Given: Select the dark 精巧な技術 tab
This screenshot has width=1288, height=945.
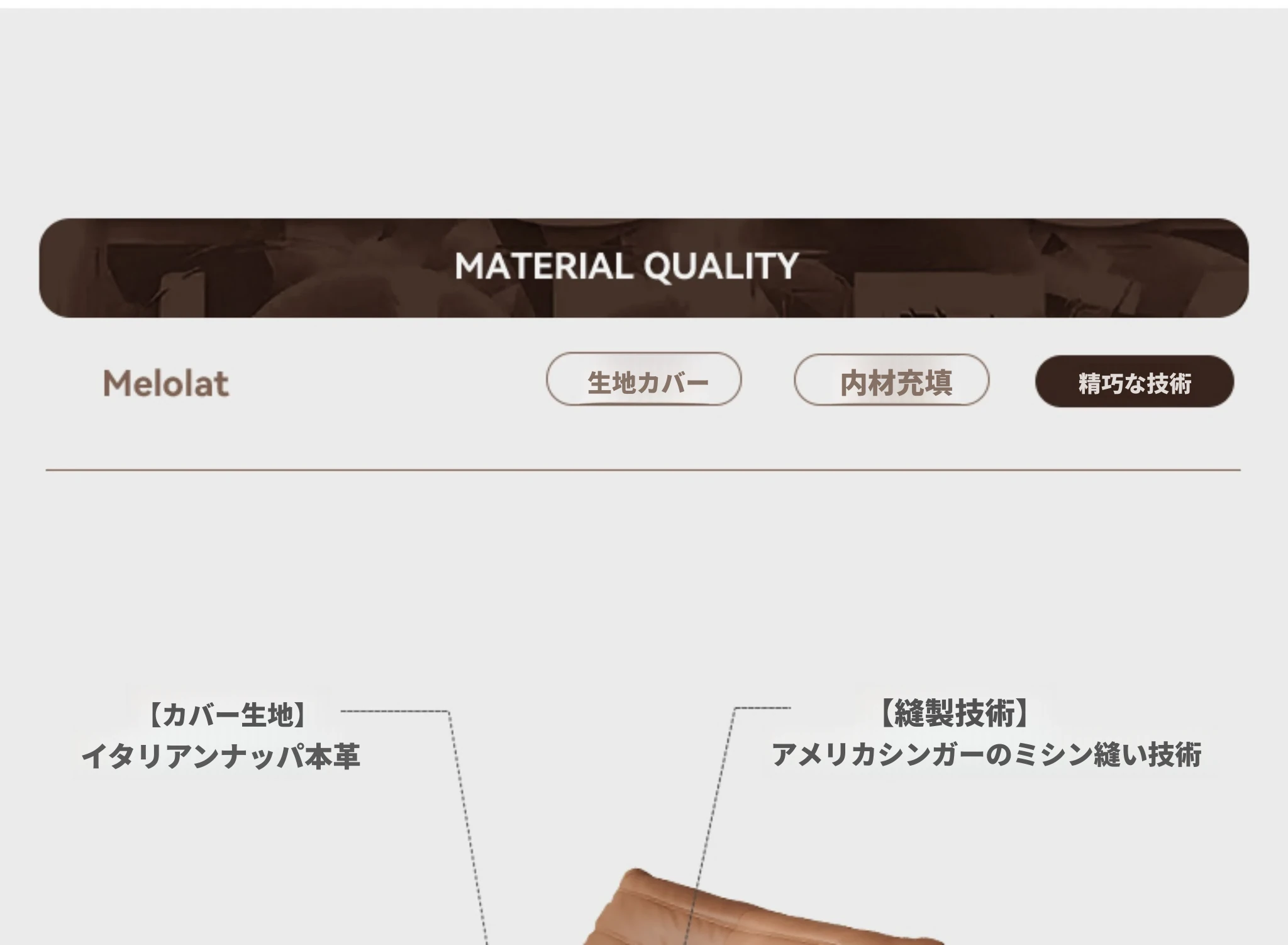Looking at the screenshot, I should (1135, 381).
